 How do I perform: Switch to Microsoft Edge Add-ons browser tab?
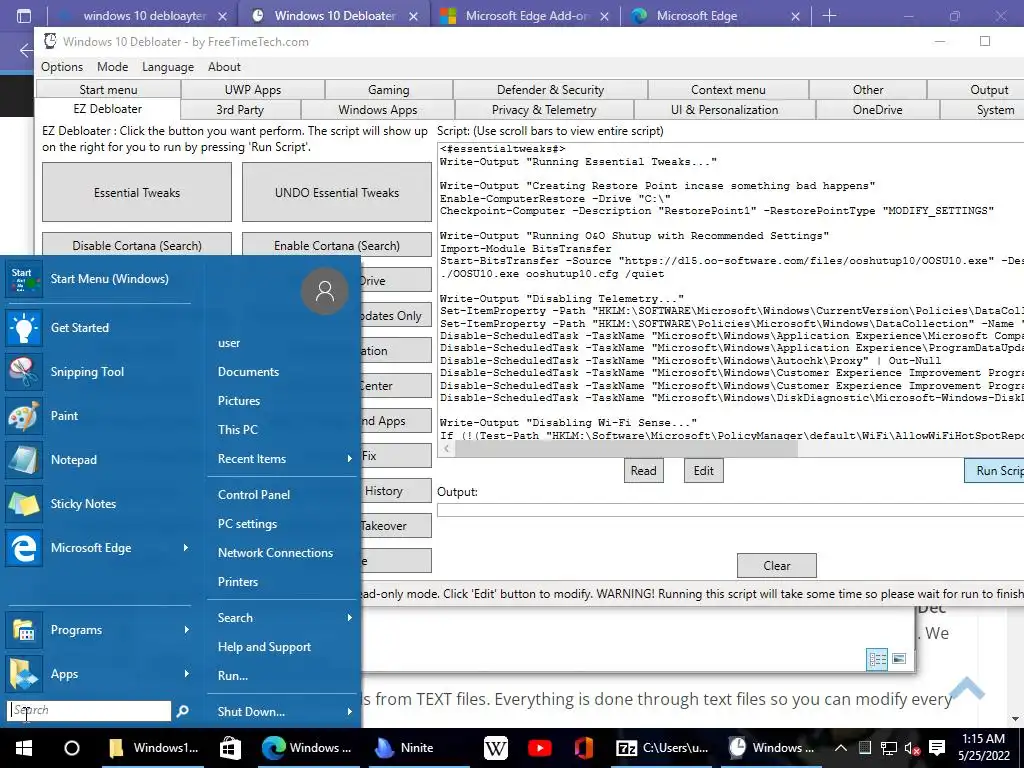526,16
